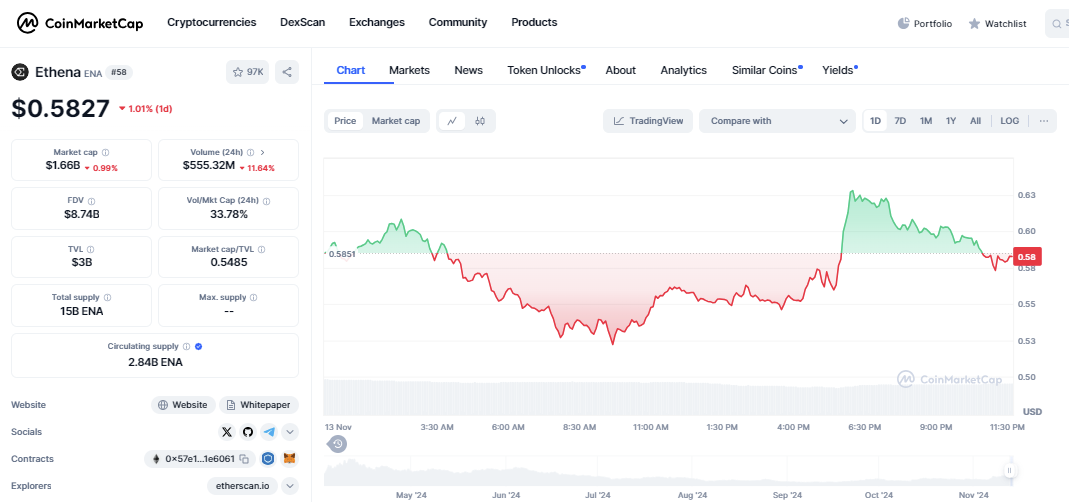Open Community menu
This screenshot has width=1069, height=502.
tap(458, 23)
